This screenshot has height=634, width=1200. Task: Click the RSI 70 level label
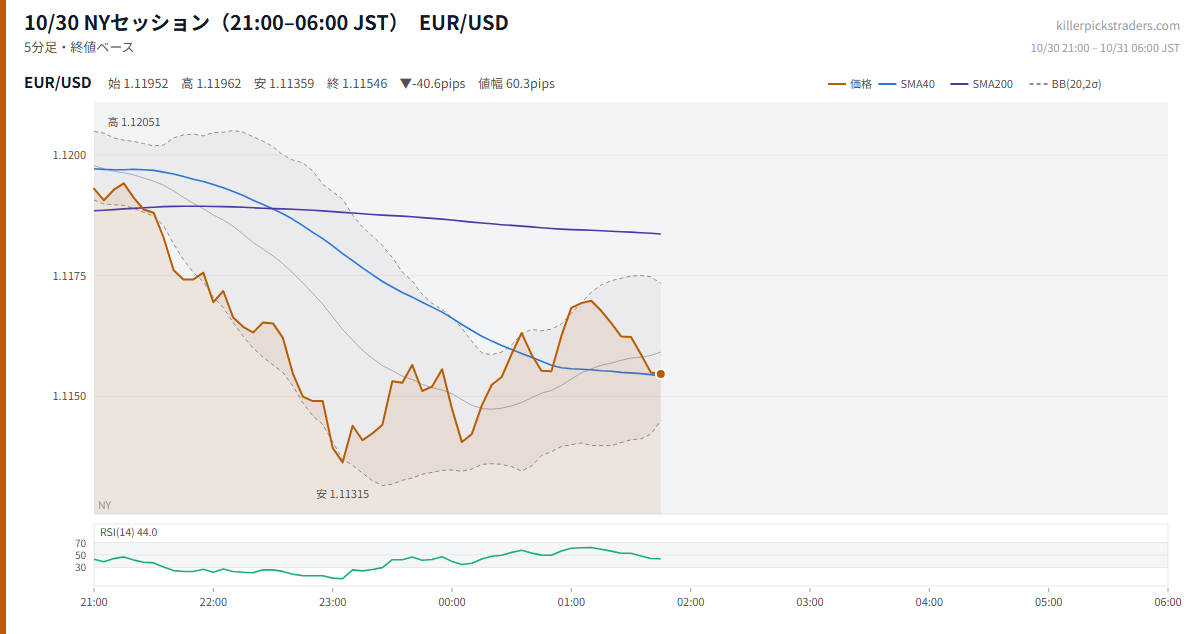click(81, 544)
